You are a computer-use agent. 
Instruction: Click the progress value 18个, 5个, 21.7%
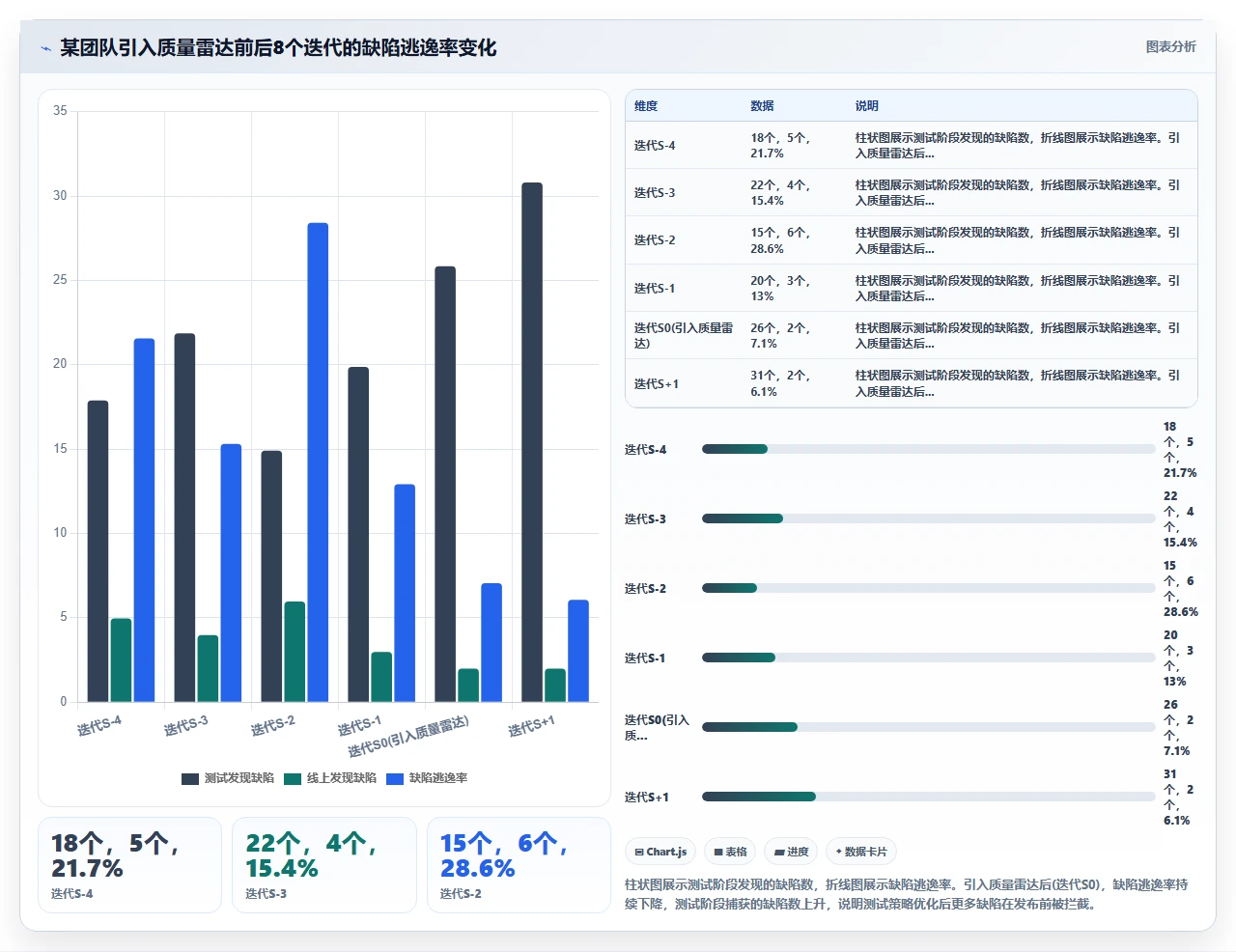pyautogui.click(x=1180, y=449)
